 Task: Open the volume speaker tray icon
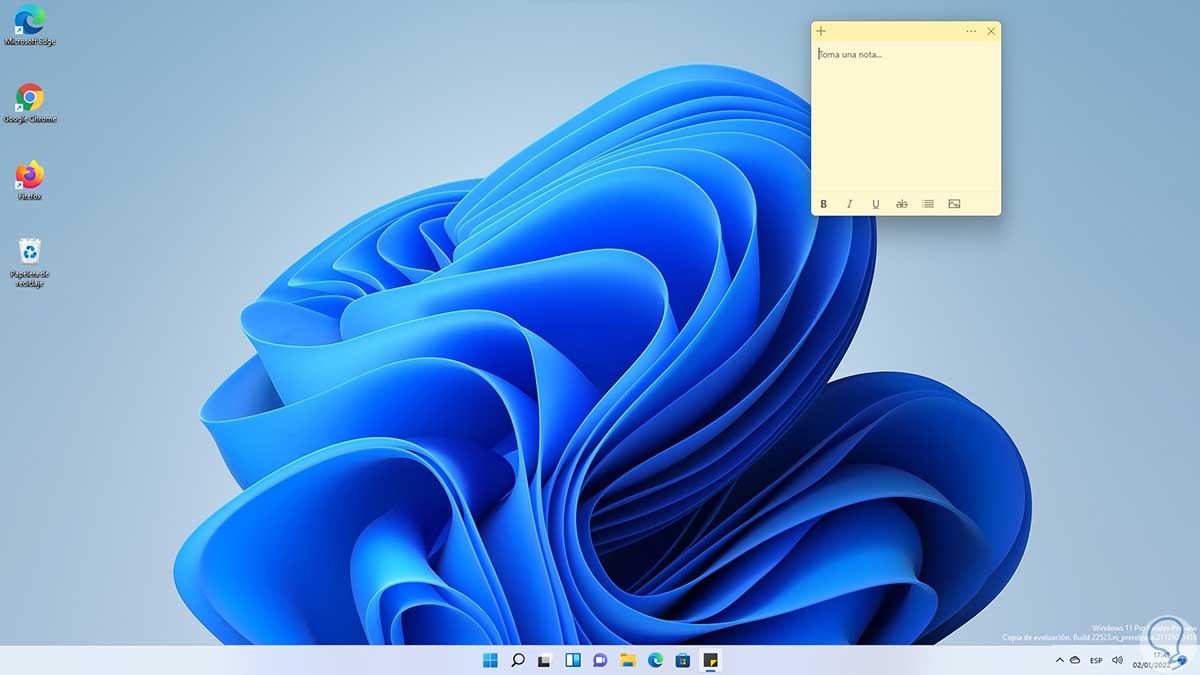tap(1117, 660)
